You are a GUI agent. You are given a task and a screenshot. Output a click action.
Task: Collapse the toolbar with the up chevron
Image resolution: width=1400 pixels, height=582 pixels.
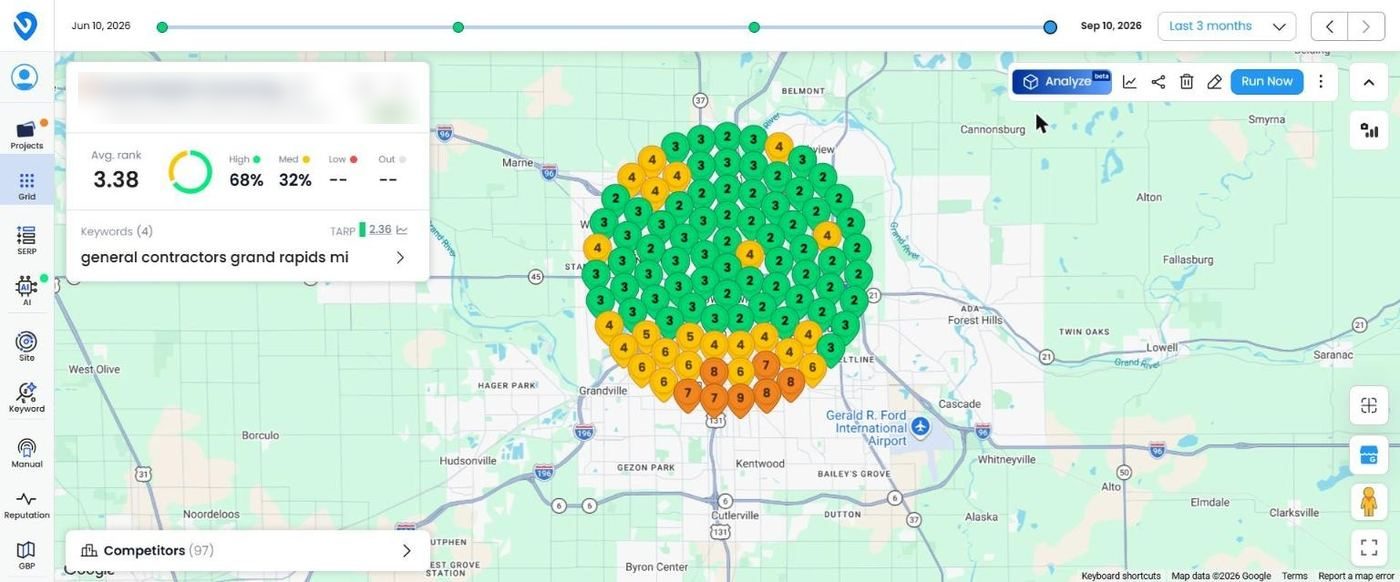[x=1369, y=82]
